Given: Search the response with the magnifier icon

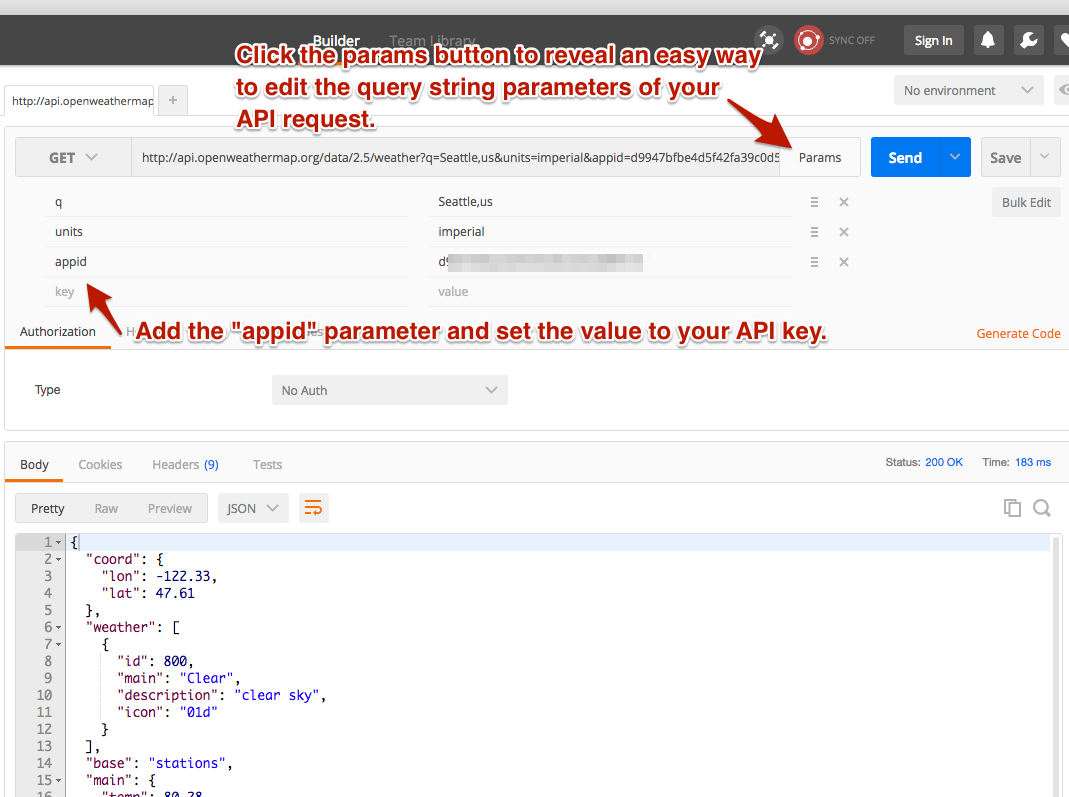Looking at the screenshot, I should click(1042, 507).
